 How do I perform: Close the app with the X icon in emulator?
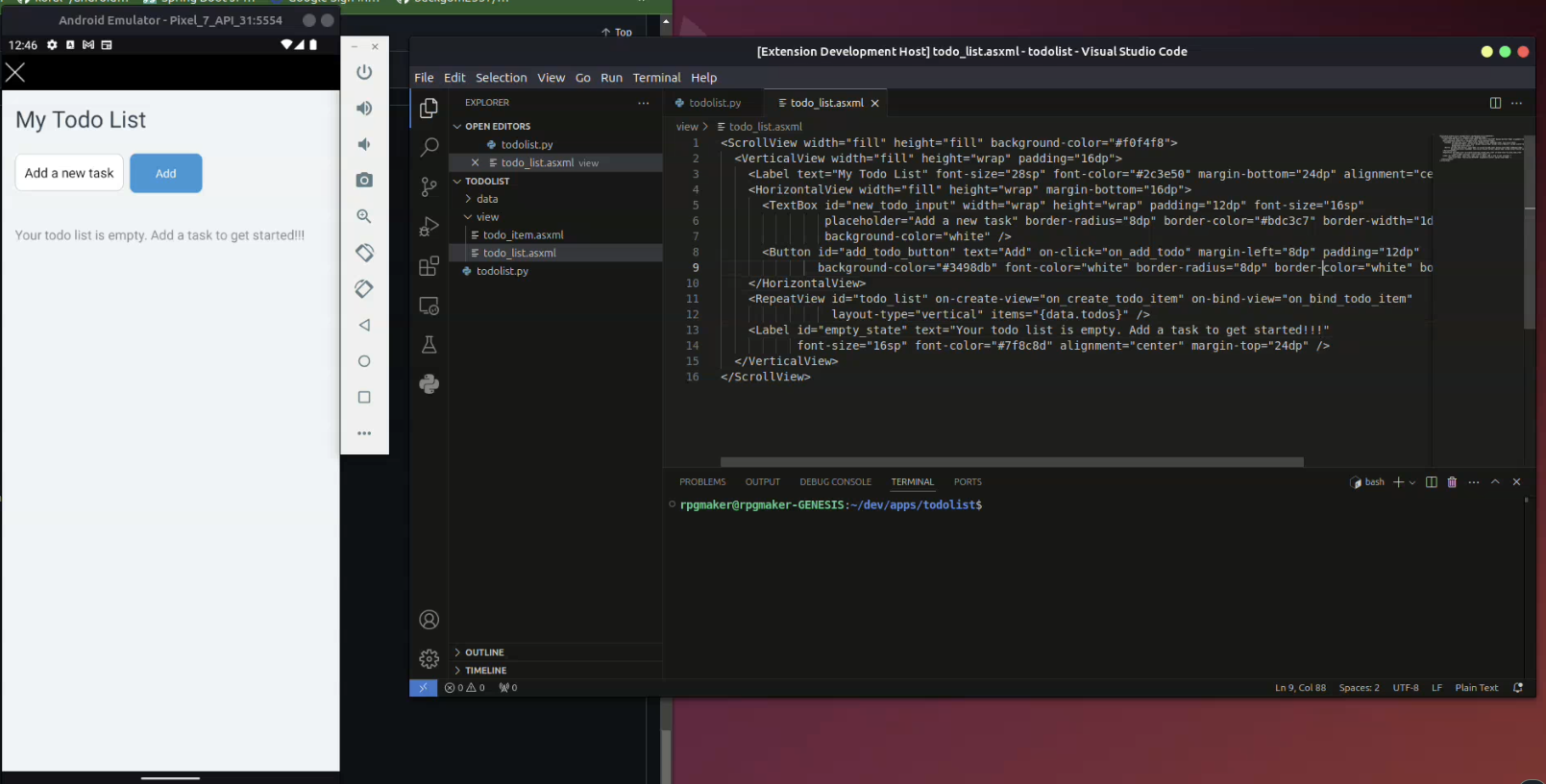(x=15, y=72)
